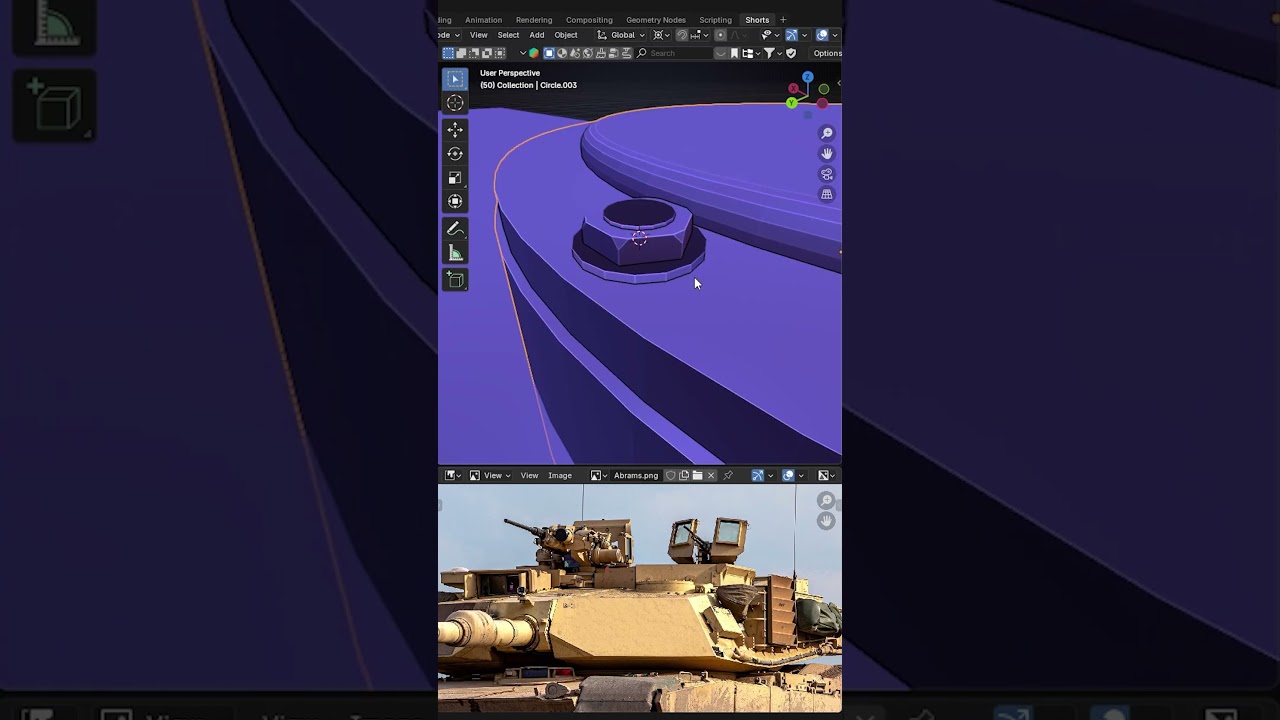Viewport: 1280px width, 720px height.
Task: Activate the 3D Cursor tool
Action: (x=455, y=103)
